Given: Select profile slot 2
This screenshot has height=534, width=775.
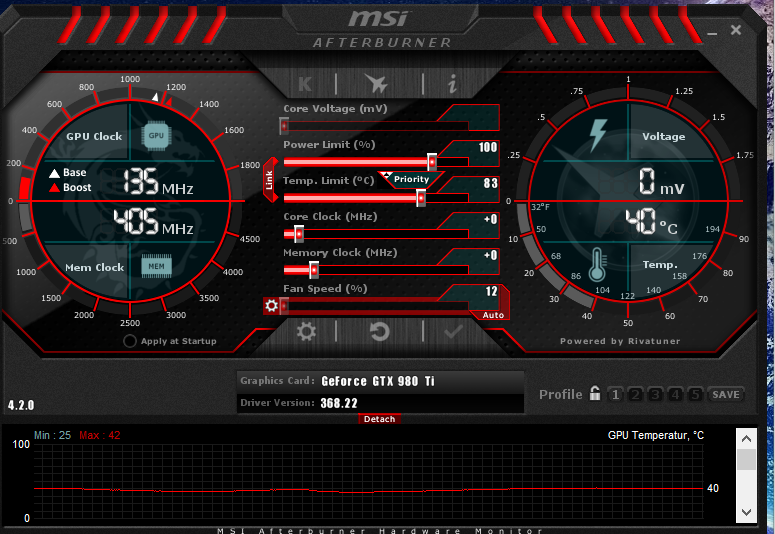Looking at the screenshot, I should coord(636,395).
